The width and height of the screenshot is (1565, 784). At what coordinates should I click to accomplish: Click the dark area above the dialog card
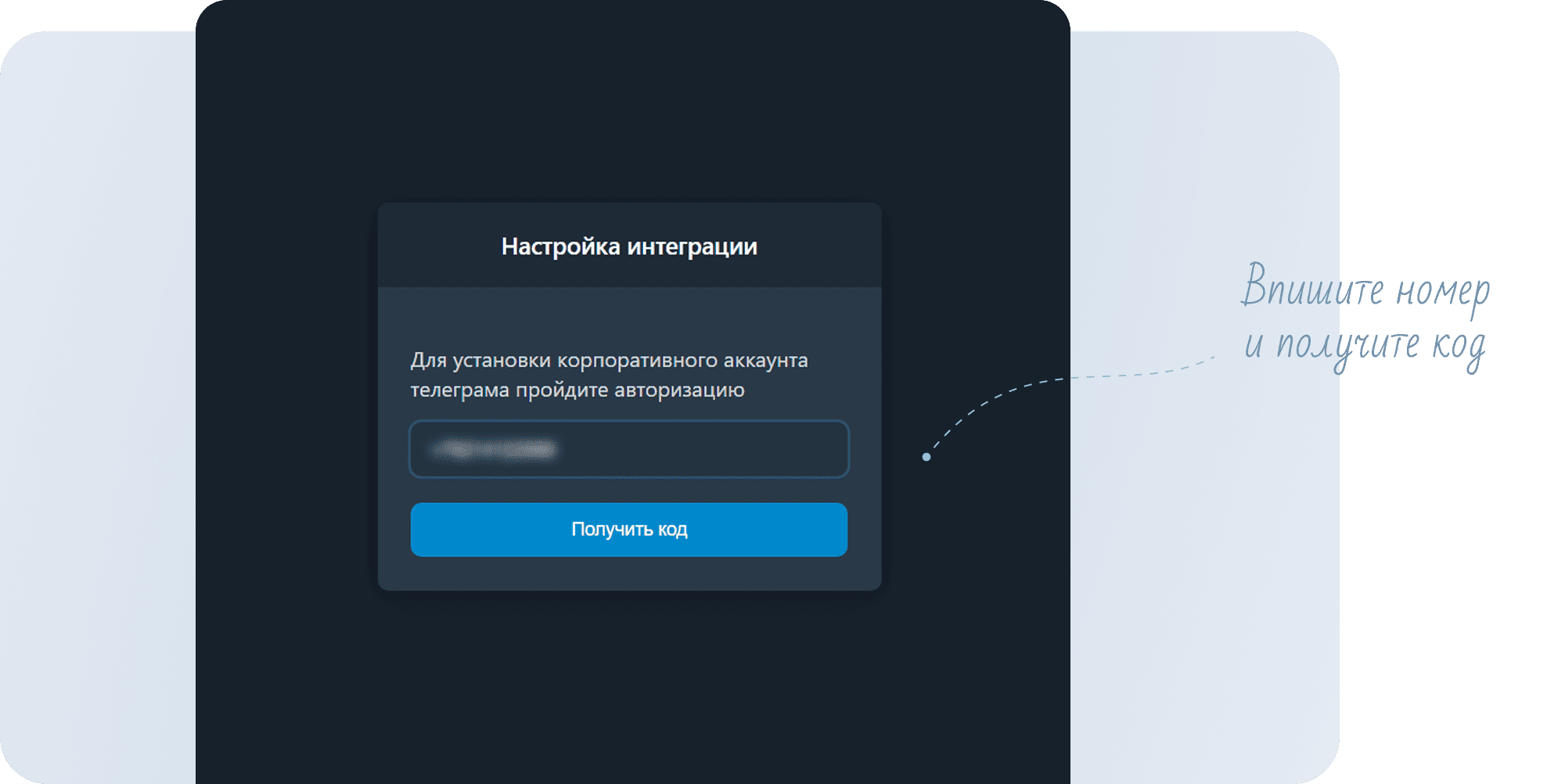coord(629,102)
